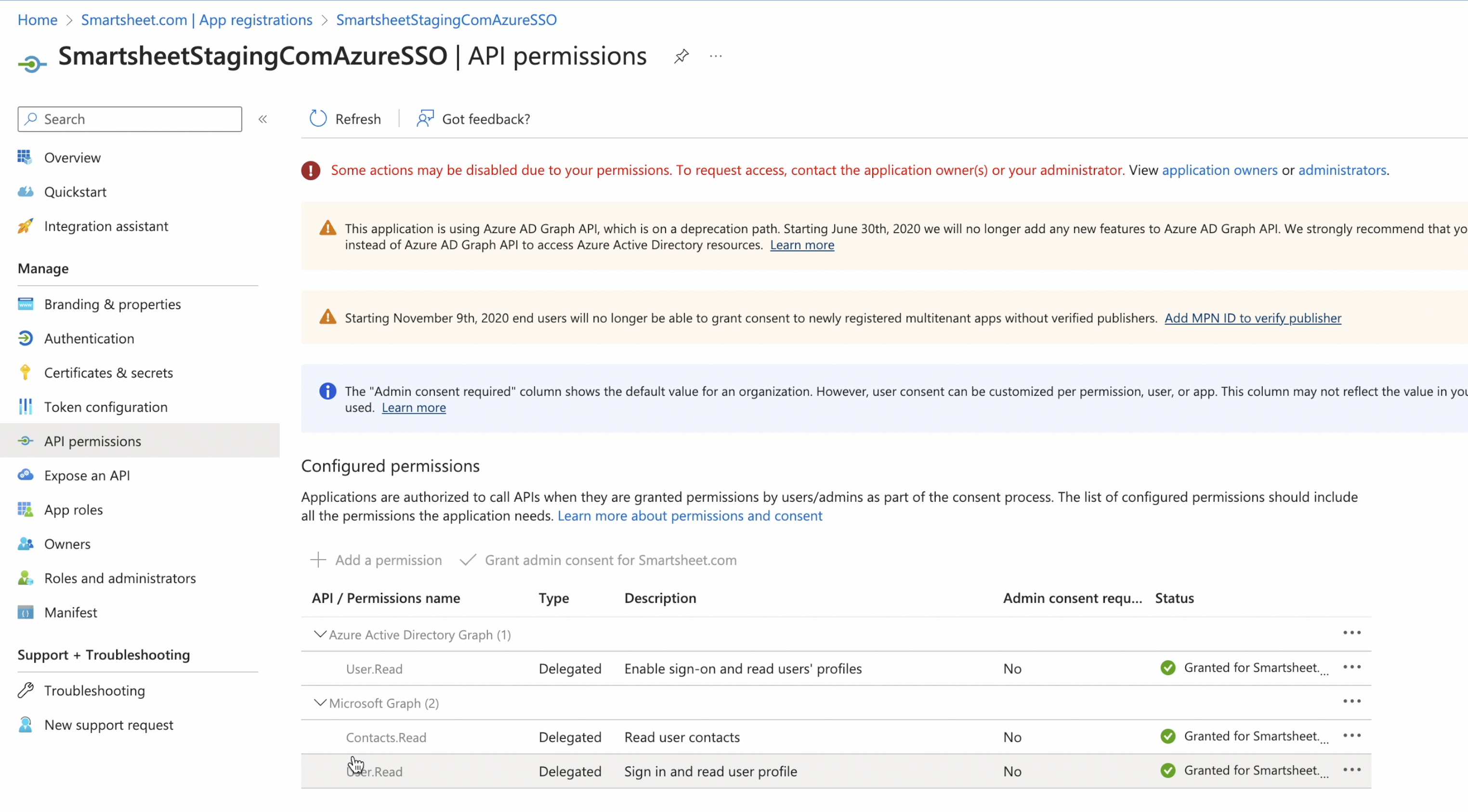Image resolution: width=1468 pixels, height=812 pixels.
Task: Open Quickstart in the sidebar
Action: 75,192
